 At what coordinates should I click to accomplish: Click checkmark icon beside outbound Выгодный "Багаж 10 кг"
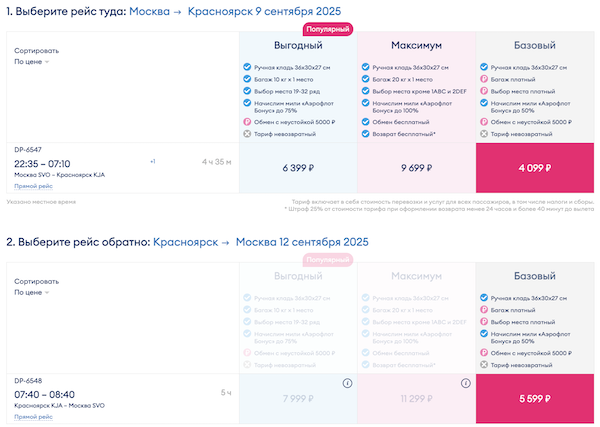pos(247,78)
